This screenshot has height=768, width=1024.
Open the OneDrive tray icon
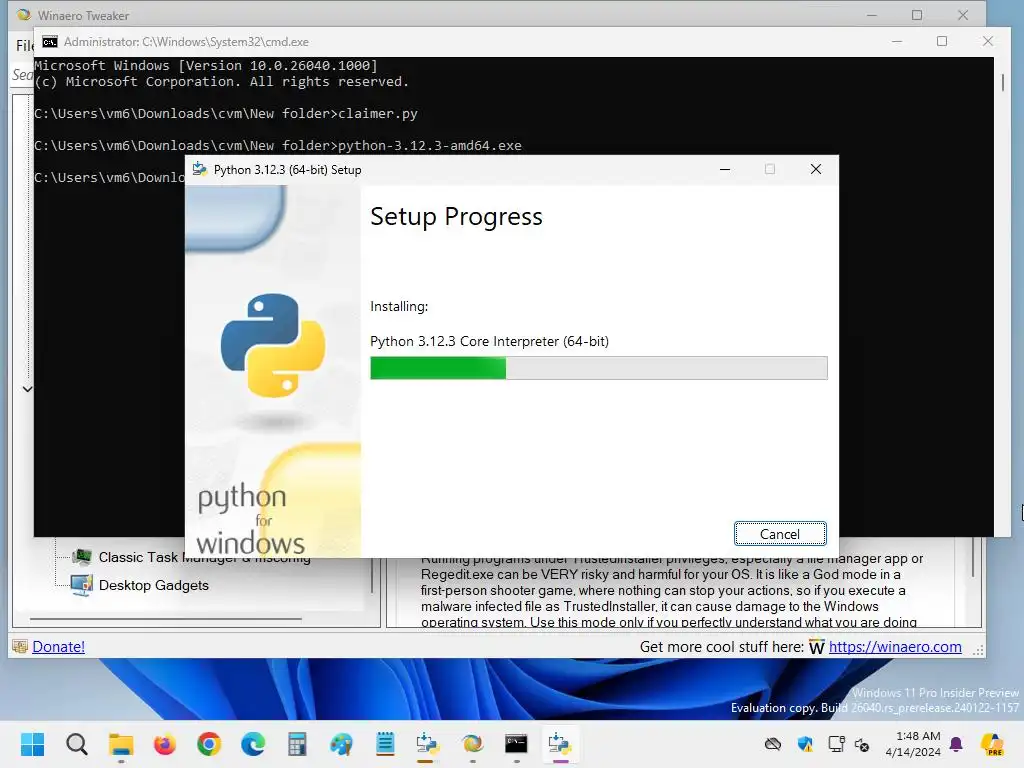(773, 744)
